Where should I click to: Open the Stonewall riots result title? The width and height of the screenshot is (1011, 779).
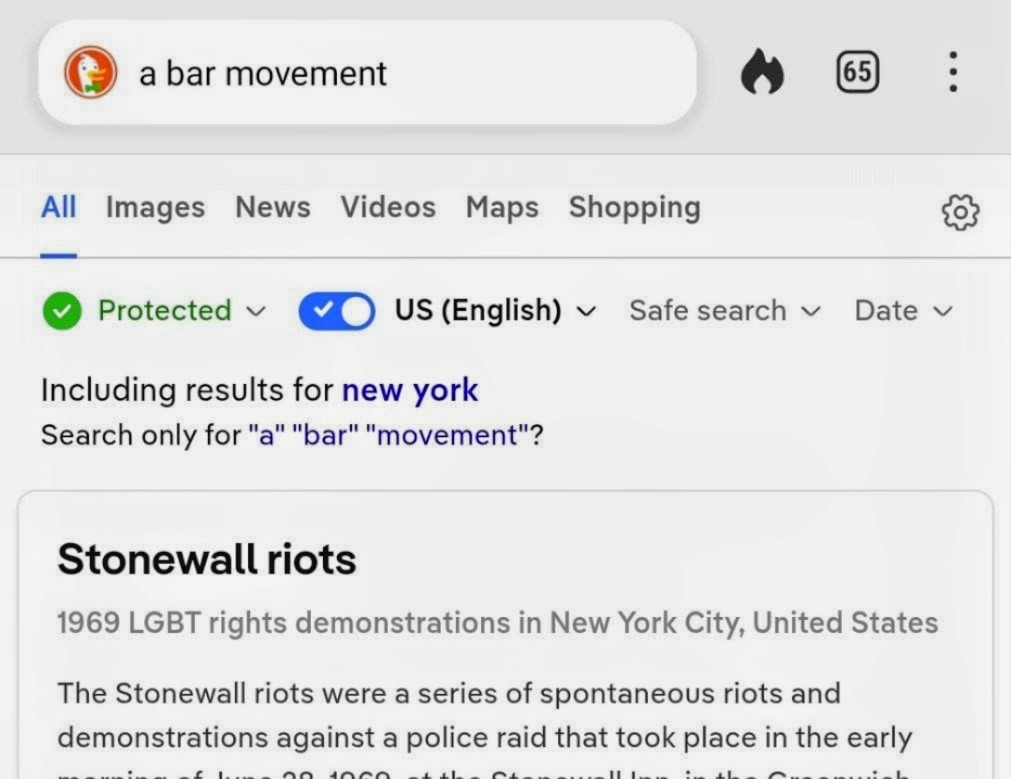click(x=207, y=559)
